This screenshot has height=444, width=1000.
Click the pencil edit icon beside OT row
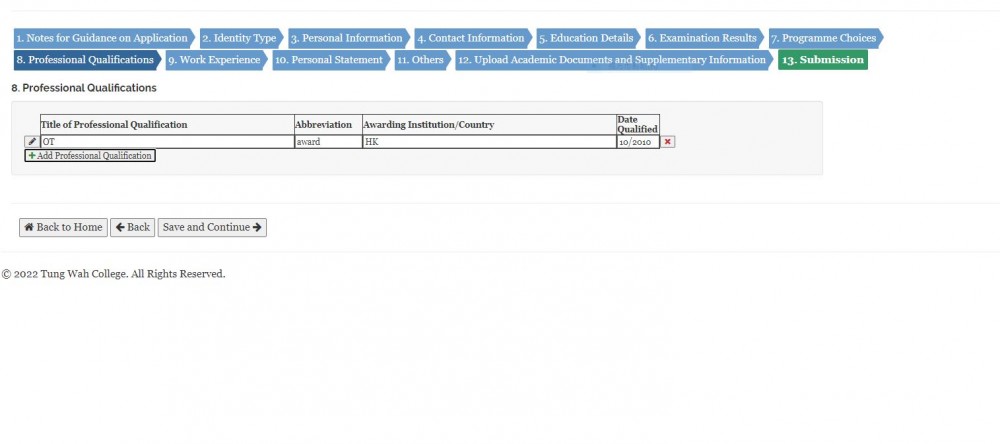coord(32,142)
